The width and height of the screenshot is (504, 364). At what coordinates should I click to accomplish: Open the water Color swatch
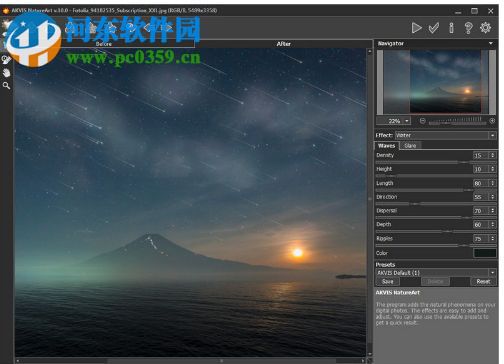[x=485, y=253]
